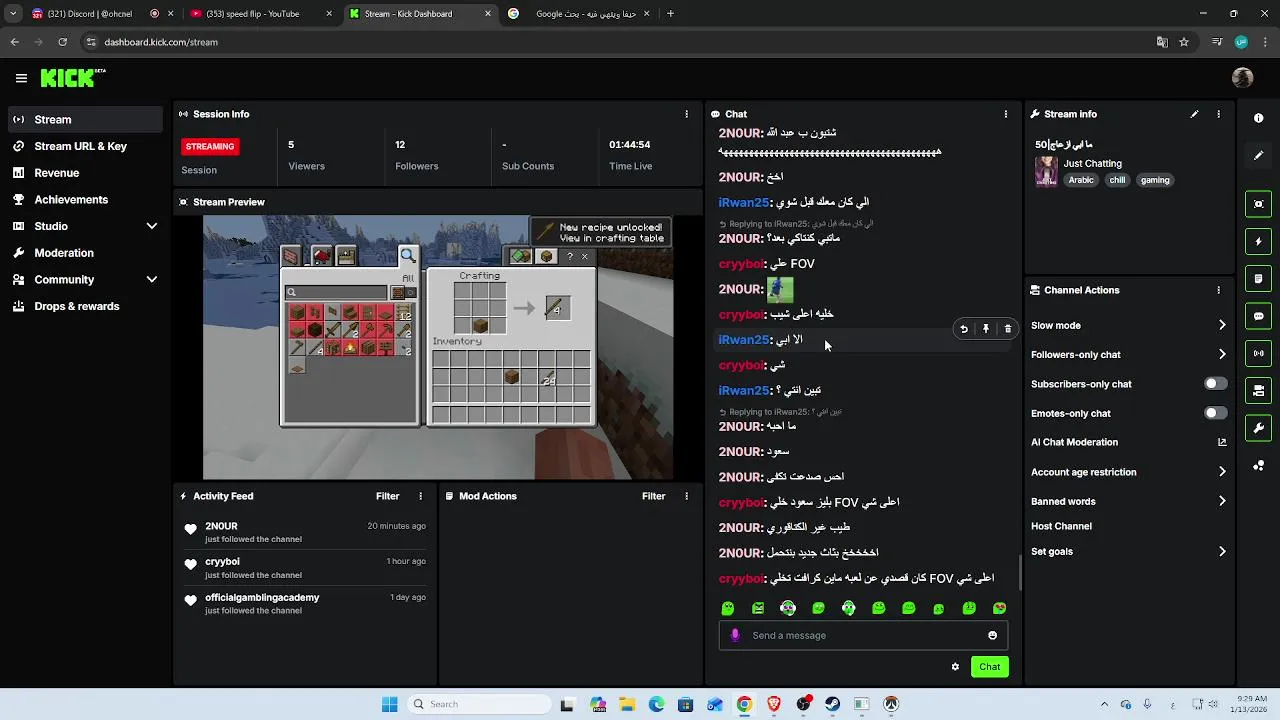Click the chill tag in Stream info
This screenshot has width=1280, height=720.
click(x=1117, y=180)
